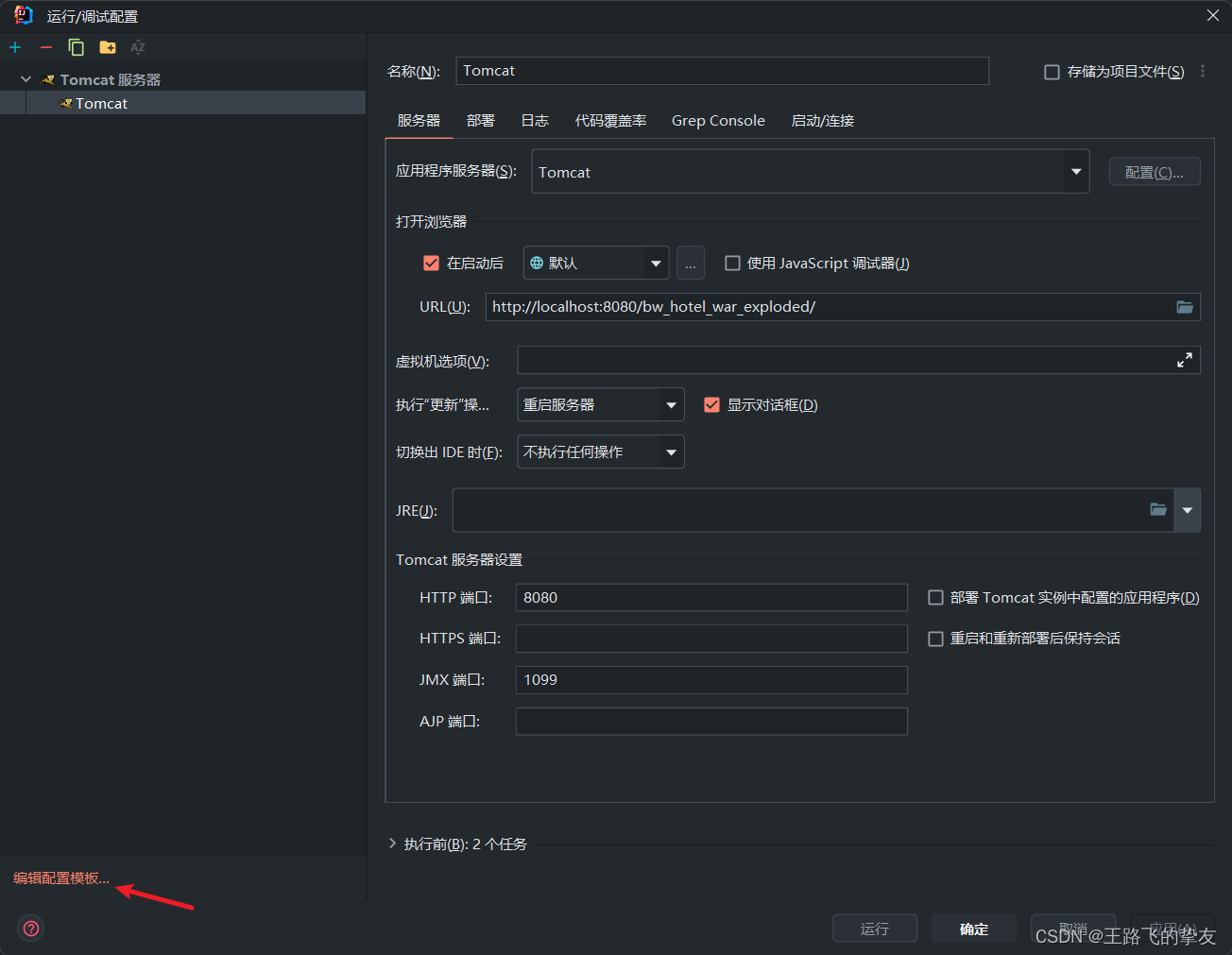This screenshot has width=1232, height=955.
Task: Switch to the Code Coverage tab
Action: [x=611, y=121]
